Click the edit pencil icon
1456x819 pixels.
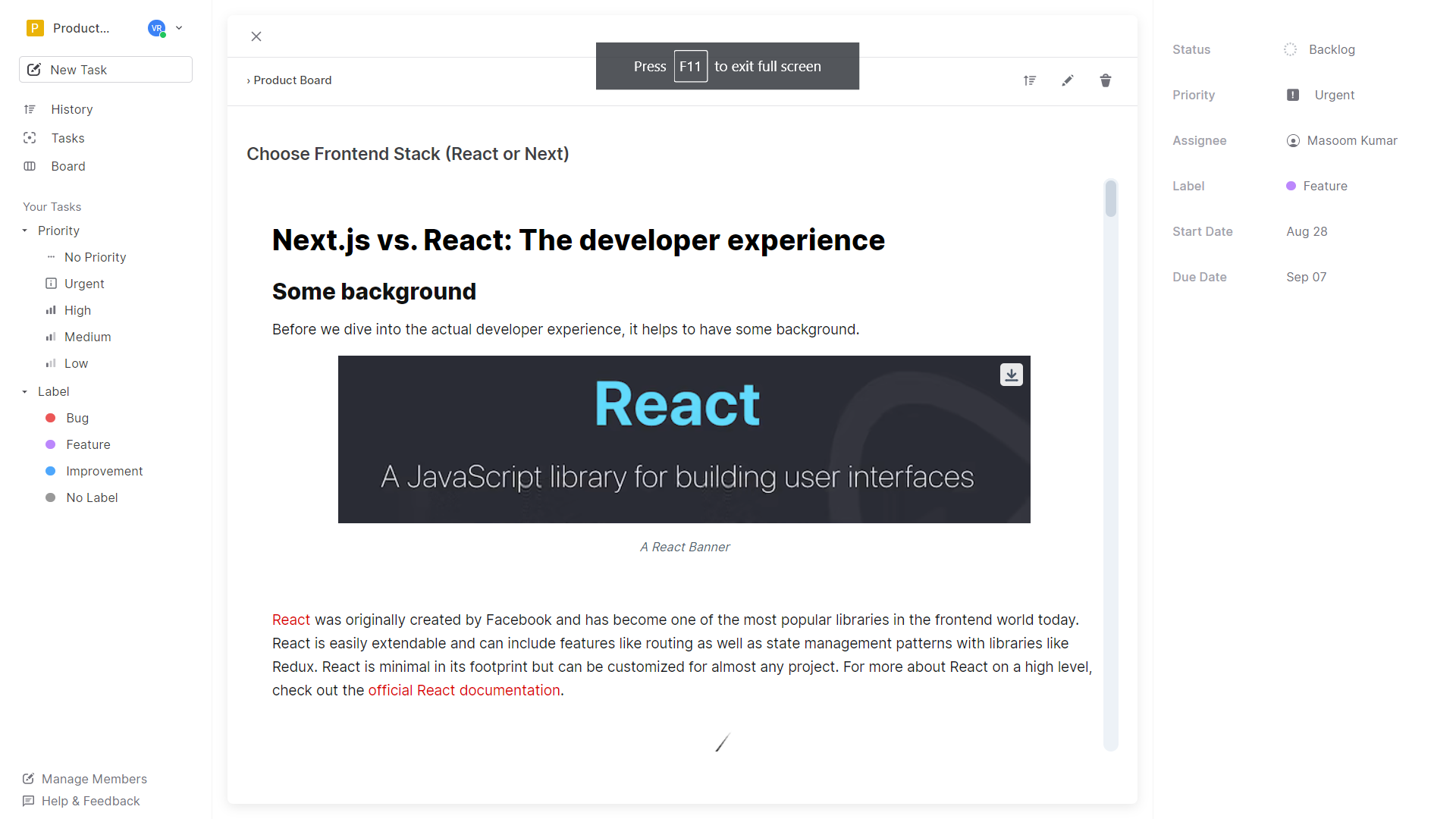1067,80
